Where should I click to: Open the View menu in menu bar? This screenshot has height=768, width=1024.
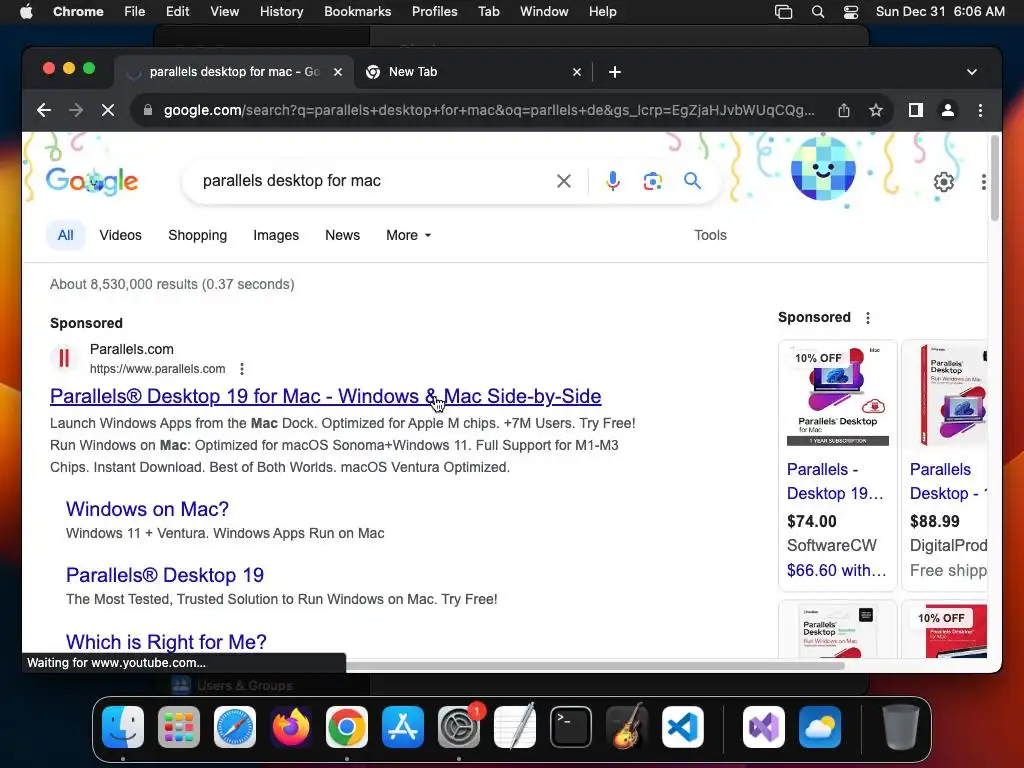pyautogui.click(x=224, y=12)
